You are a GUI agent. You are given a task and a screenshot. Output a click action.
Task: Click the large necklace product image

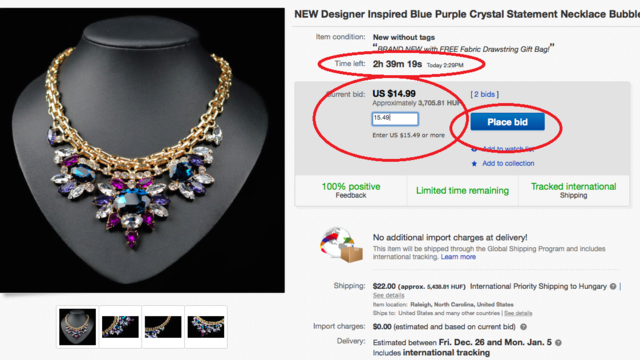(x=142, y=150)
